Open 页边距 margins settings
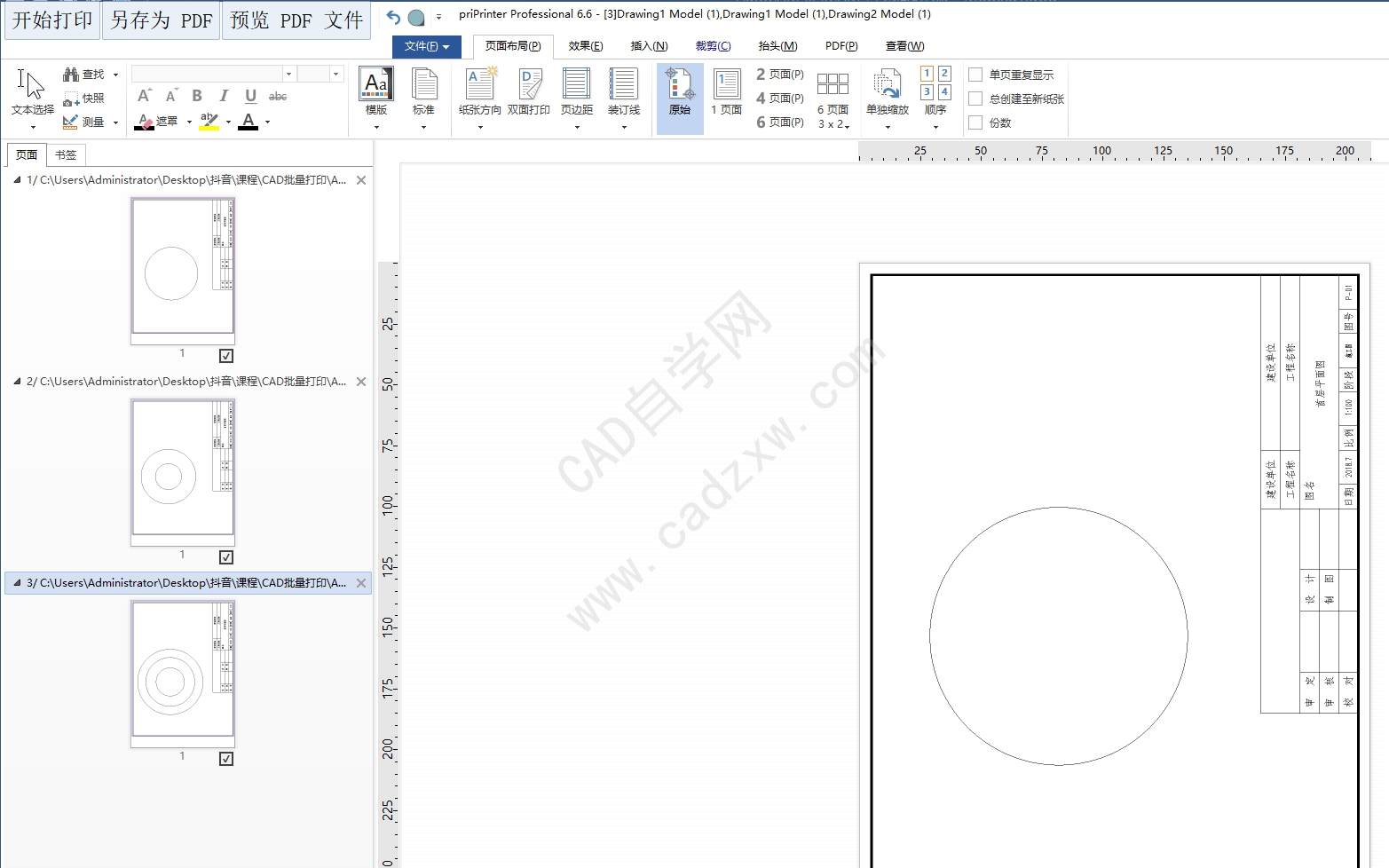Viewport: 1389px width, 868px height. pyautogui.click(x=577, y=99)
